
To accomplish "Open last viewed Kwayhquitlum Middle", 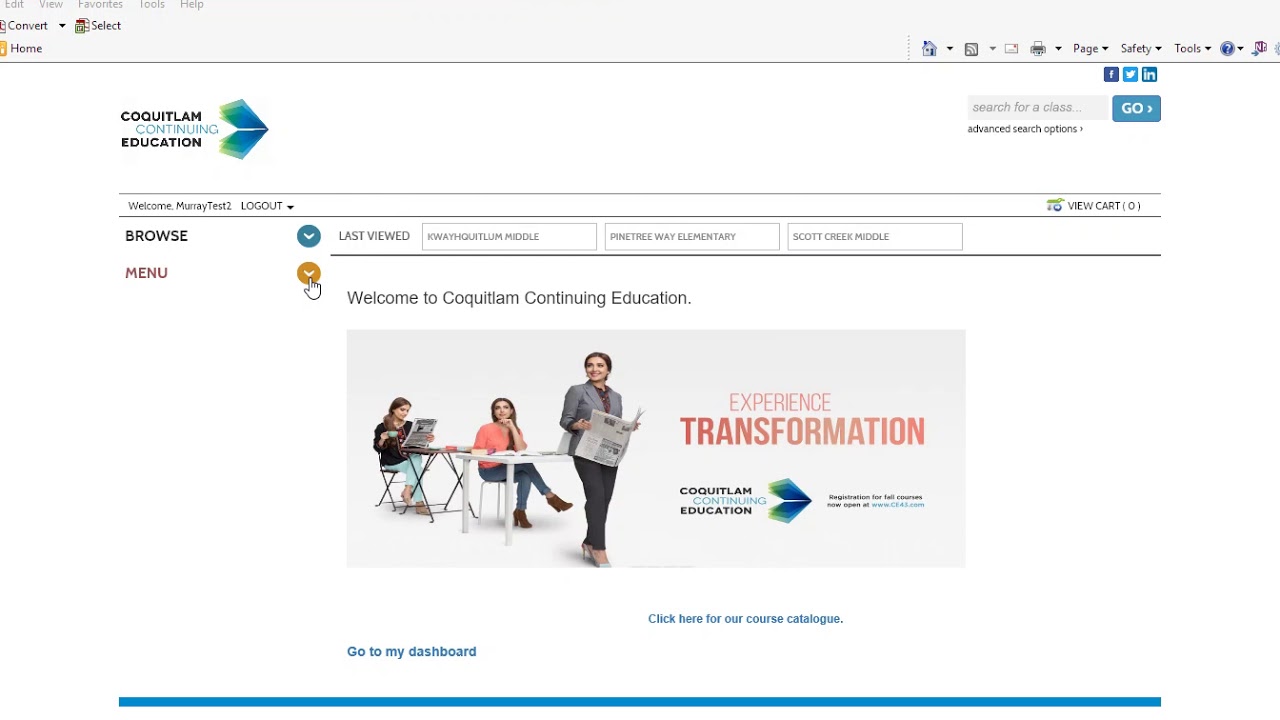I will (509, 237).
